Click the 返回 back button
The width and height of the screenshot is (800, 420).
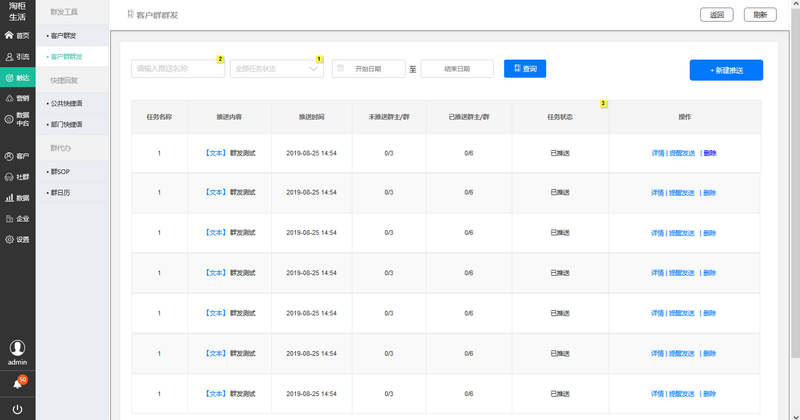tap(716, 15)
